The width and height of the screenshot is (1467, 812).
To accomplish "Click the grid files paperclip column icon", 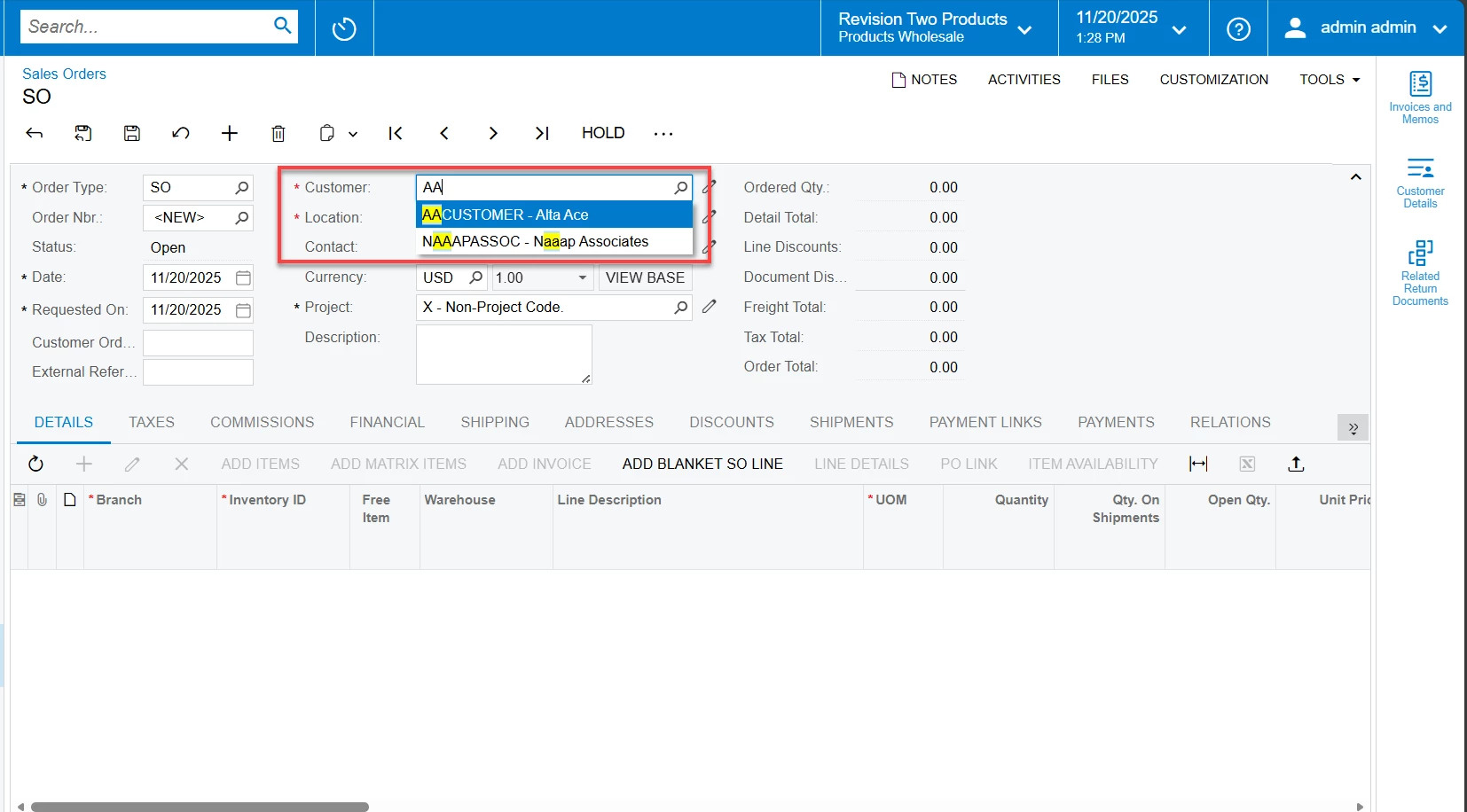I will tap(42, 500).
